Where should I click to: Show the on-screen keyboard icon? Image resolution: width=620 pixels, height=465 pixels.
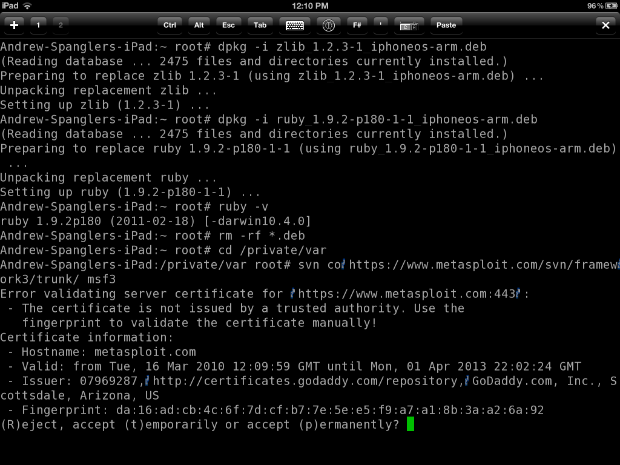pyautogui.click(x=295, y=24)
